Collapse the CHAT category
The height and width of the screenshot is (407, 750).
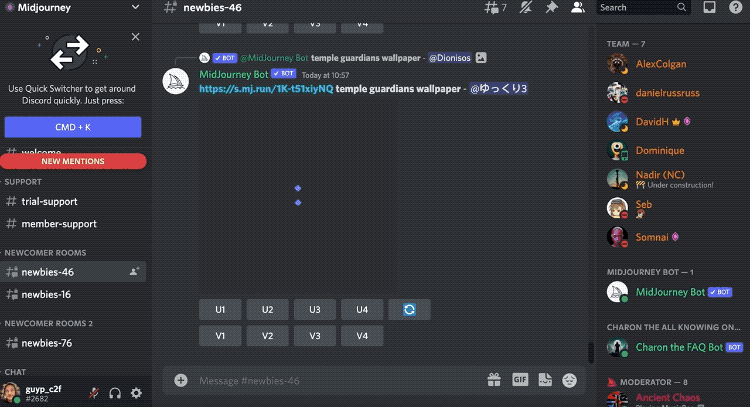point(15,372)
